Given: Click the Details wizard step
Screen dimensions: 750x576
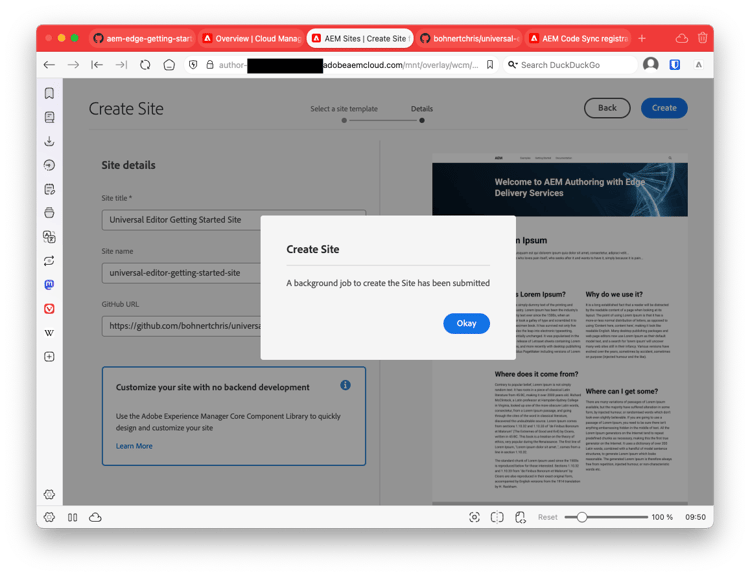Looking at the screenshot, I should [421, 109].
